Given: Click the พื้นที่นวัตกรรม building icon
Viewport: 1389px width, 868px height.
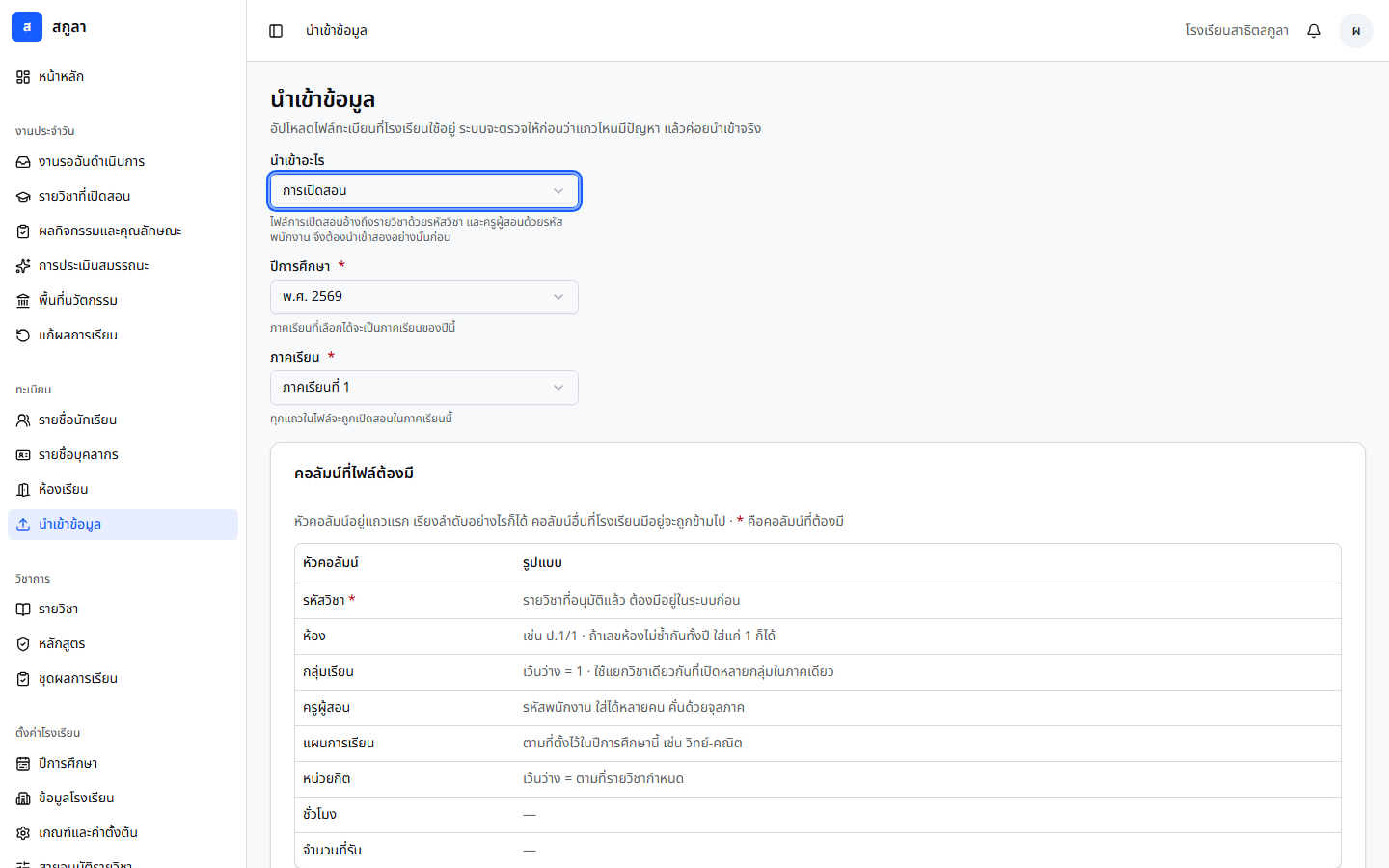Looking at the screenshot, I should pyautogui.click(x=23, y=301).
